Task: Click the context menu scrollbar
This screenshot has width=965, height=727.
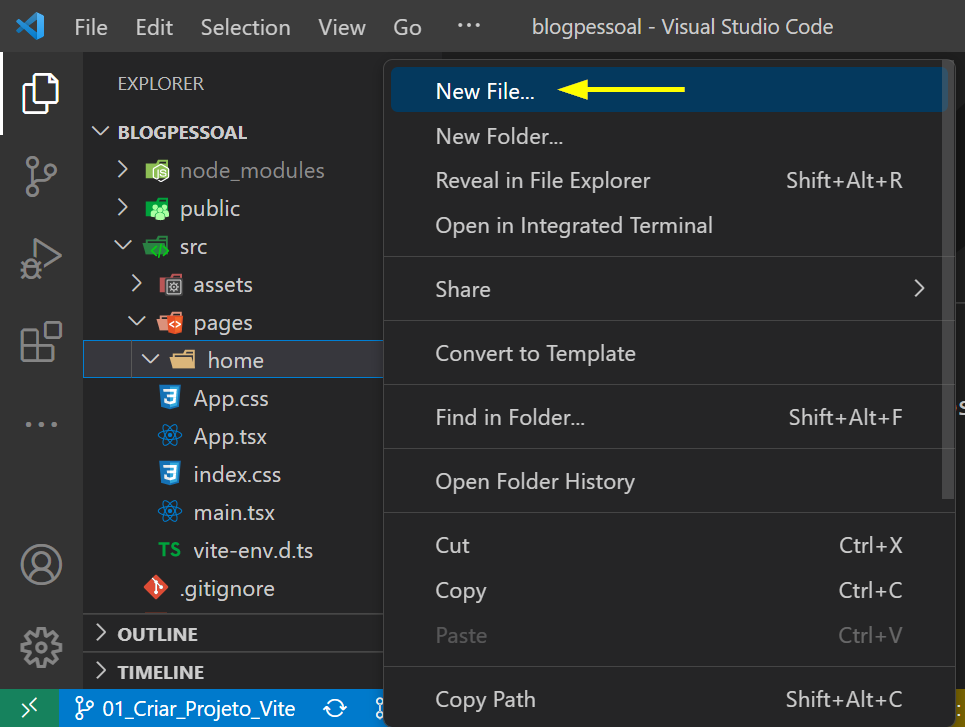Action: (x=949, y=300)
